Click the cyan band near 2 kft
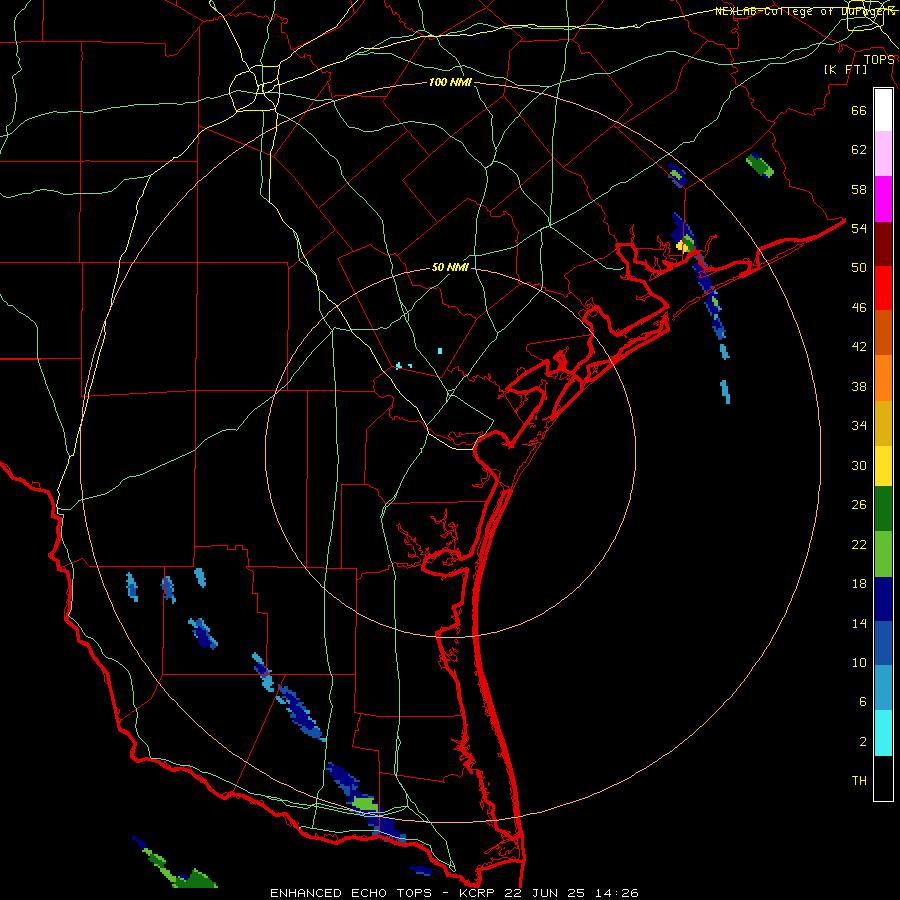 click(883, 733)
